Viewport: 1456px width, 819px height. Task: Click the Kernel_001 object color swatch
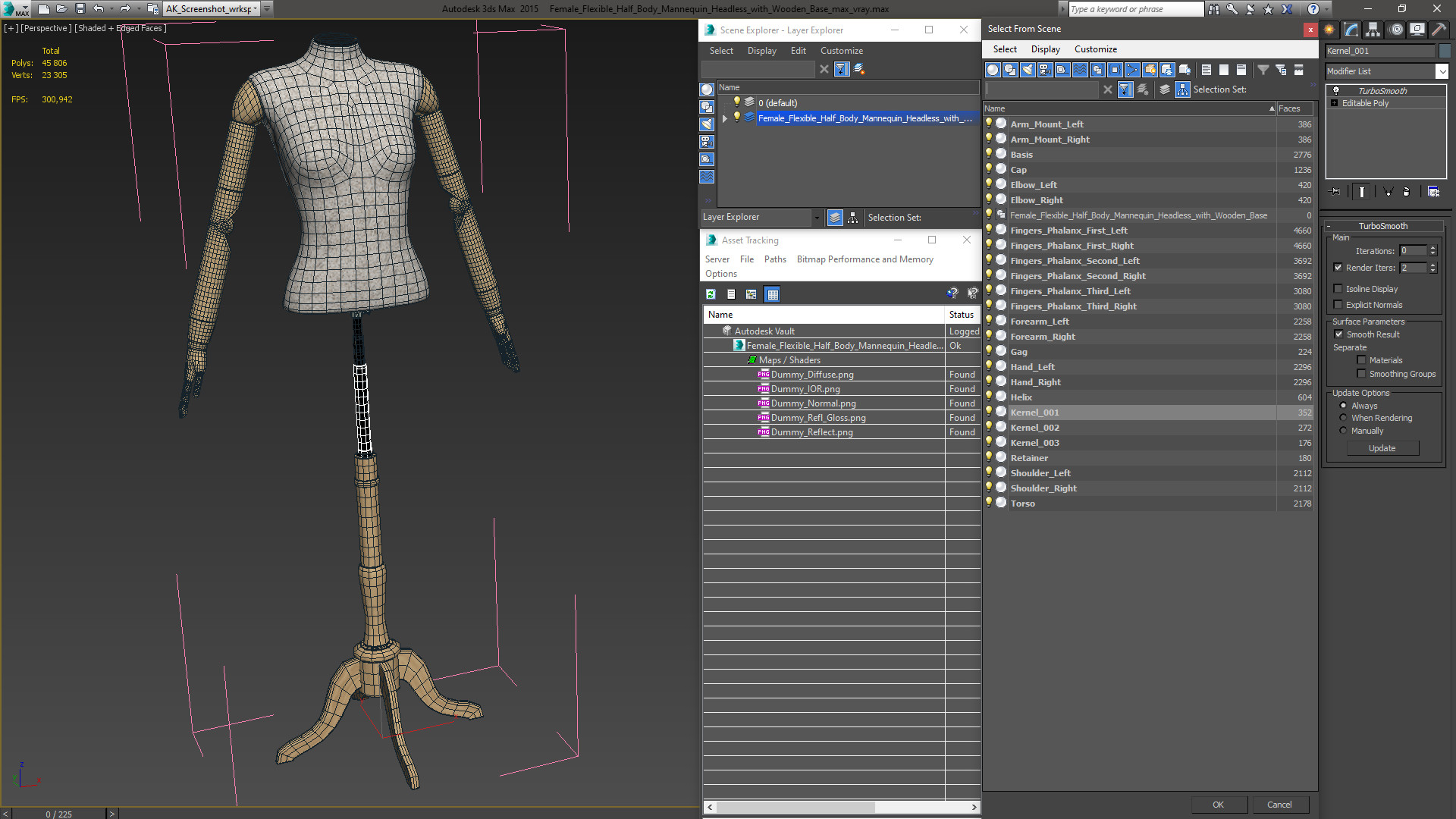[x=1445, y=51]
